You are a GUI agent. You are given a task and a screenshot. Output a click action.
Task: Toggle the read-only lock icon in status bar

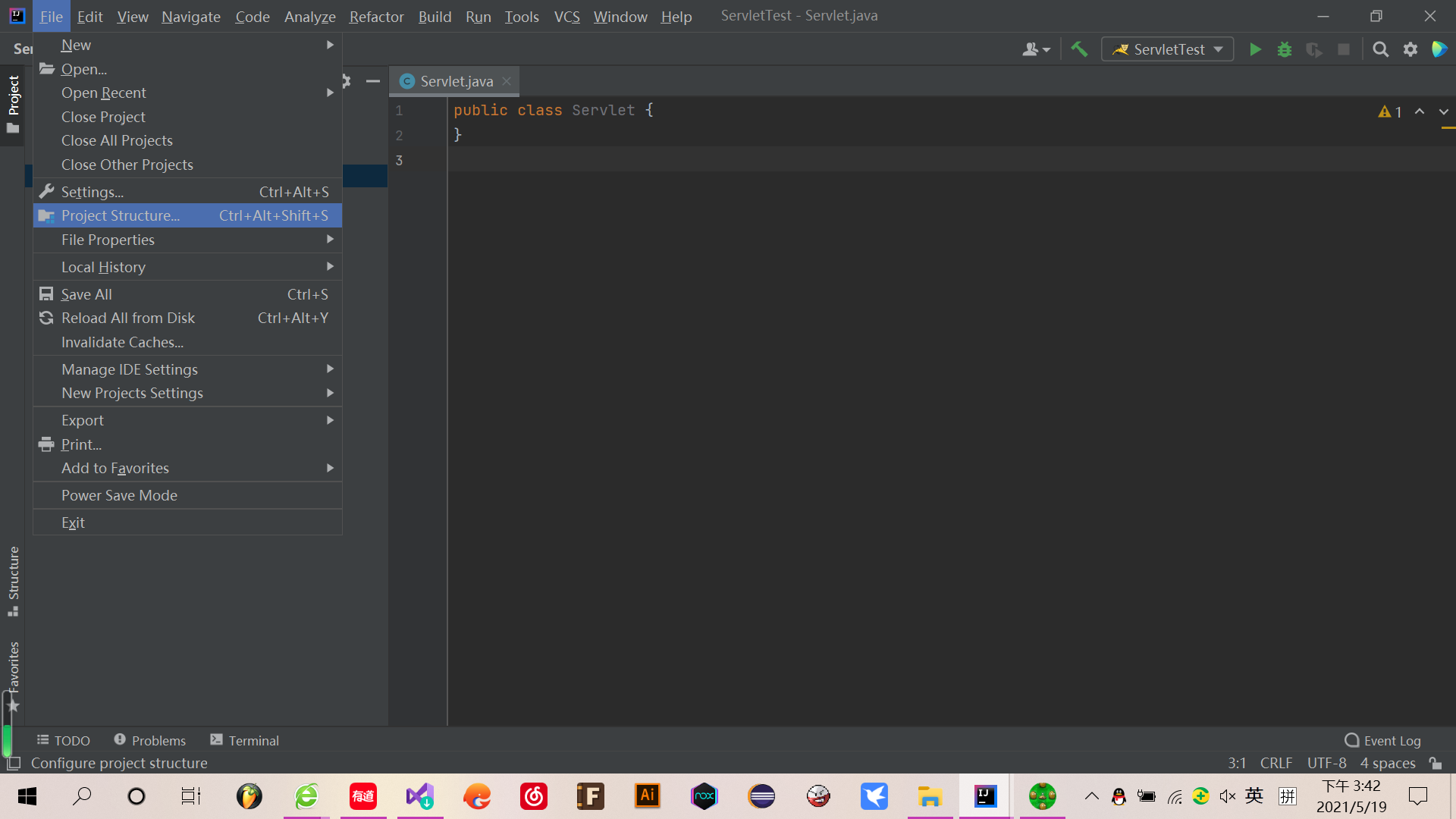1435,763
